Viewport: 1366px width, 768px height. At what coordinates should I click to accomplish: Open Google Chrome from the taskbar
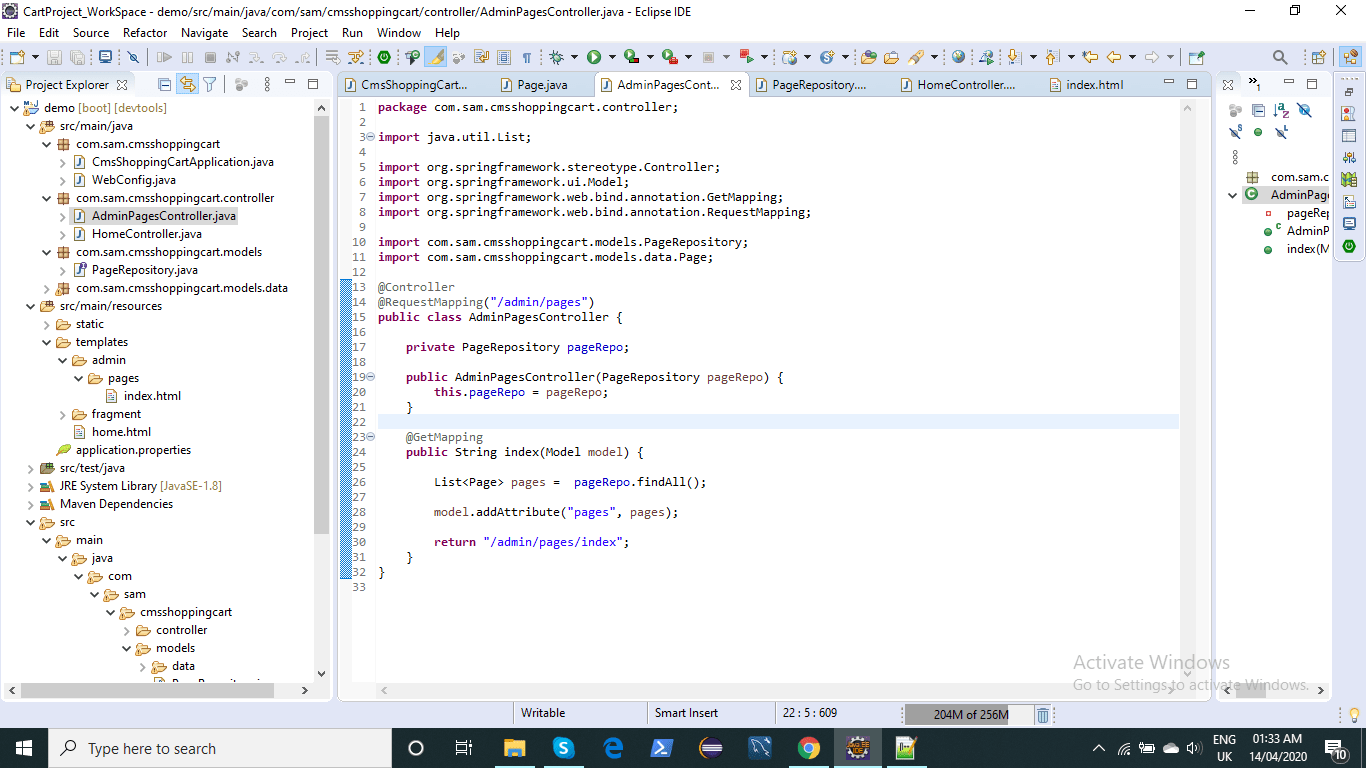808,747
